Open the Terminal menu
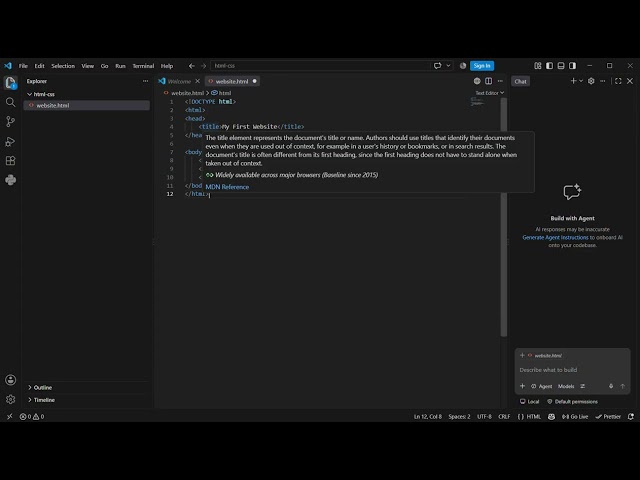Viewport: 640px width, 480px height. click(x=143, y=66)
